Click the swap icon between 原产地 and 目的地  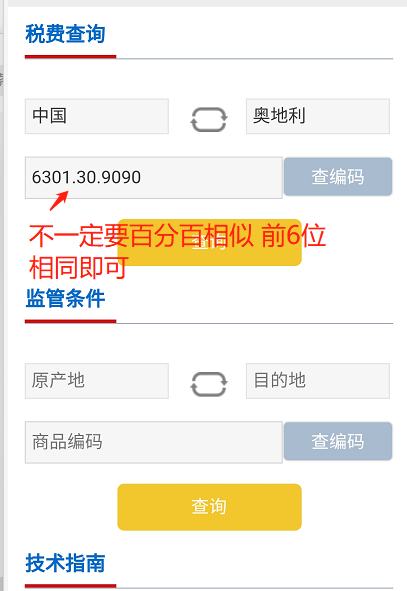(x=208, y=384)
